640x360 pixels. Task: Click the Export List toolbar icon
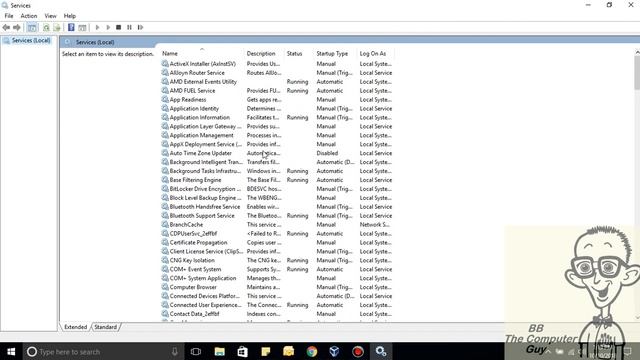(x=57, y=27)
